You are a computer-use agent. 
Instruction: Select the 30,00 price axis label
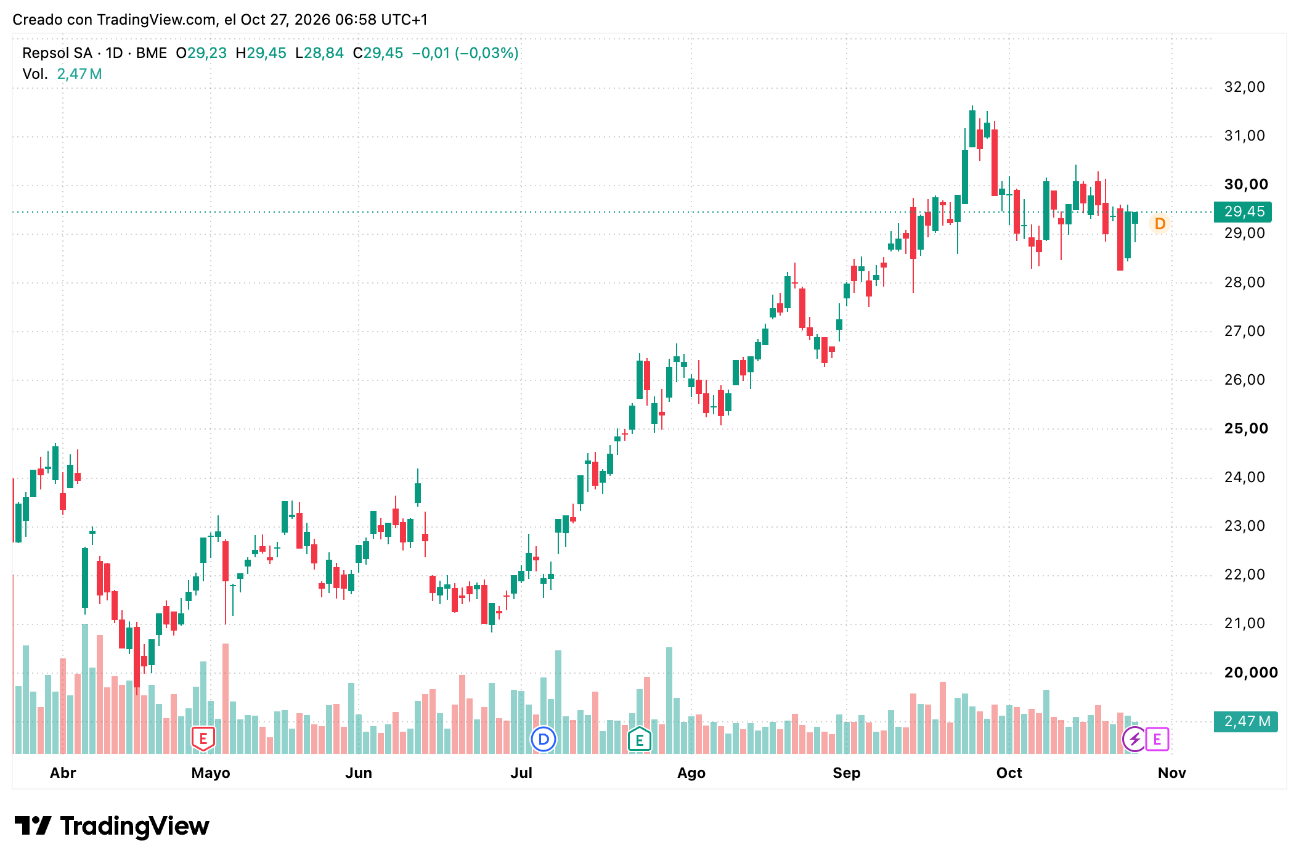pyautogui.click(x=1245, y=184)
